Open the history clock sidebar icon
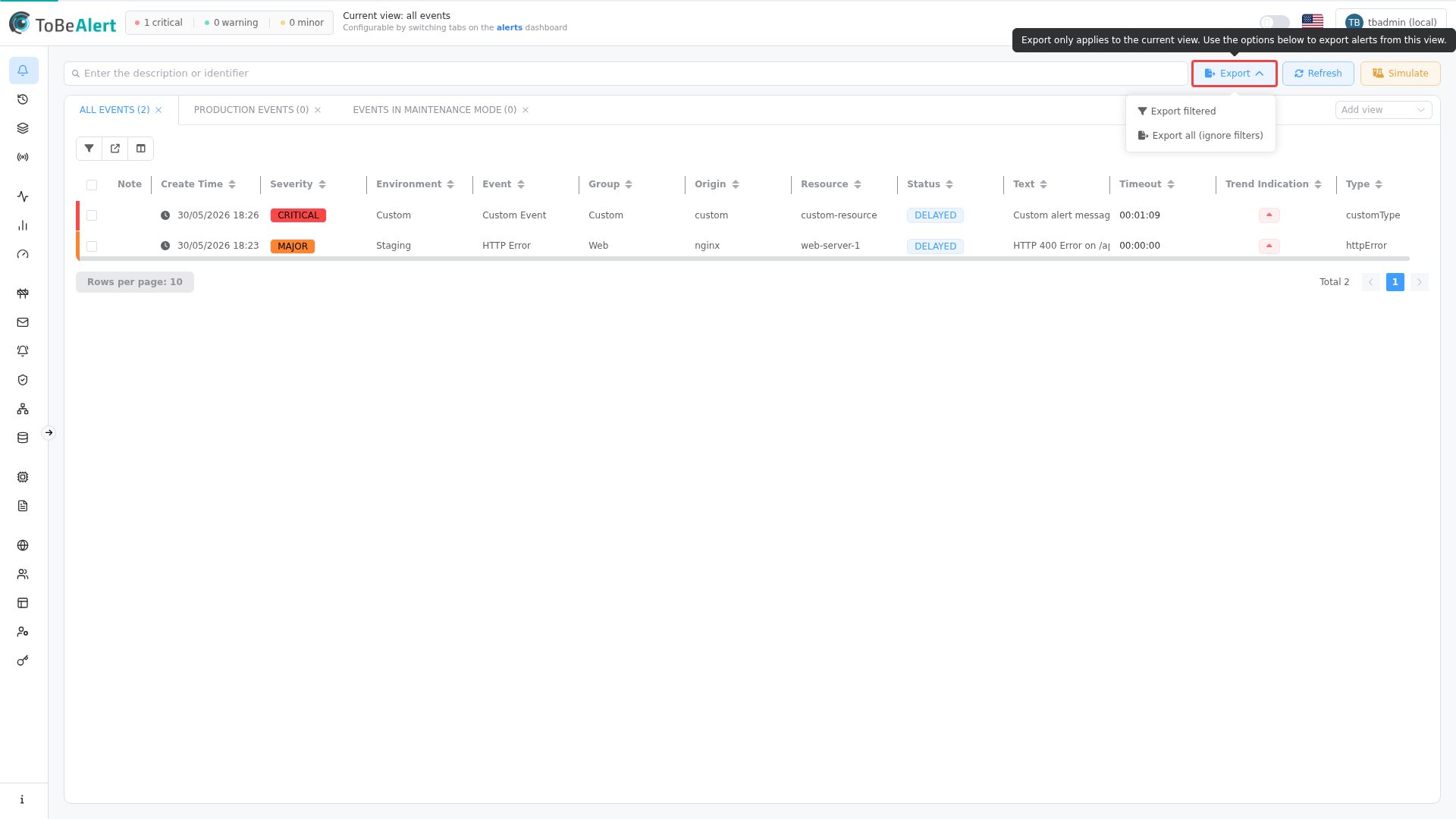 (23, 99)
